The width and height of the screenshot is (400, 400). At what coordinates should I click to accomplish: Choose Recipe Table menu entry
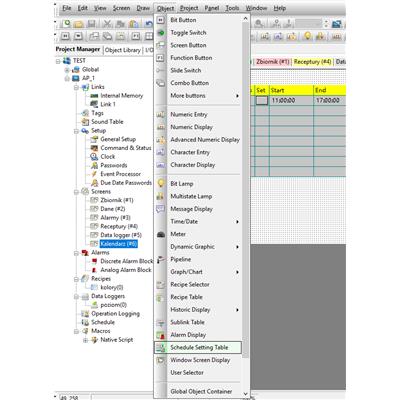198,297
